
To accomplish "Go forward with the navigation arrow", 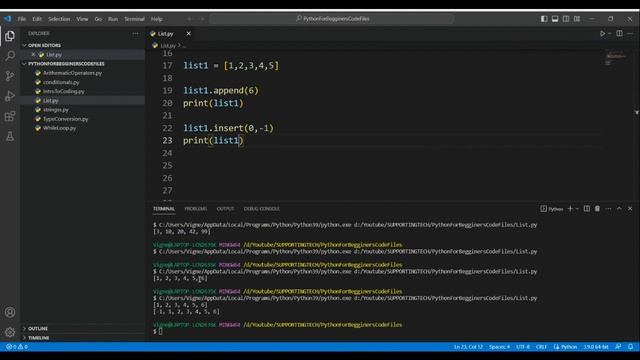I will pyautogui.click(x=201, y=19).
